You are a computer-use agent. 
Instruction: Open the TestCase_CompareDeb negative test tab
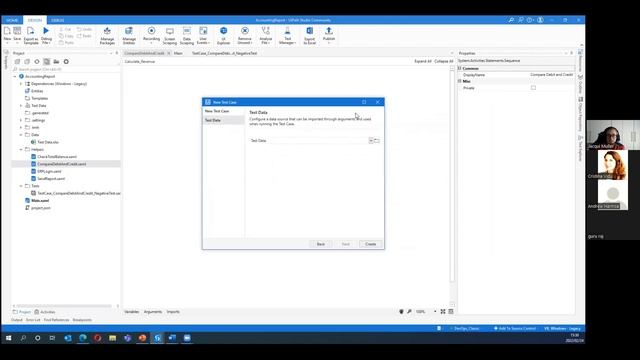point(224,53)
